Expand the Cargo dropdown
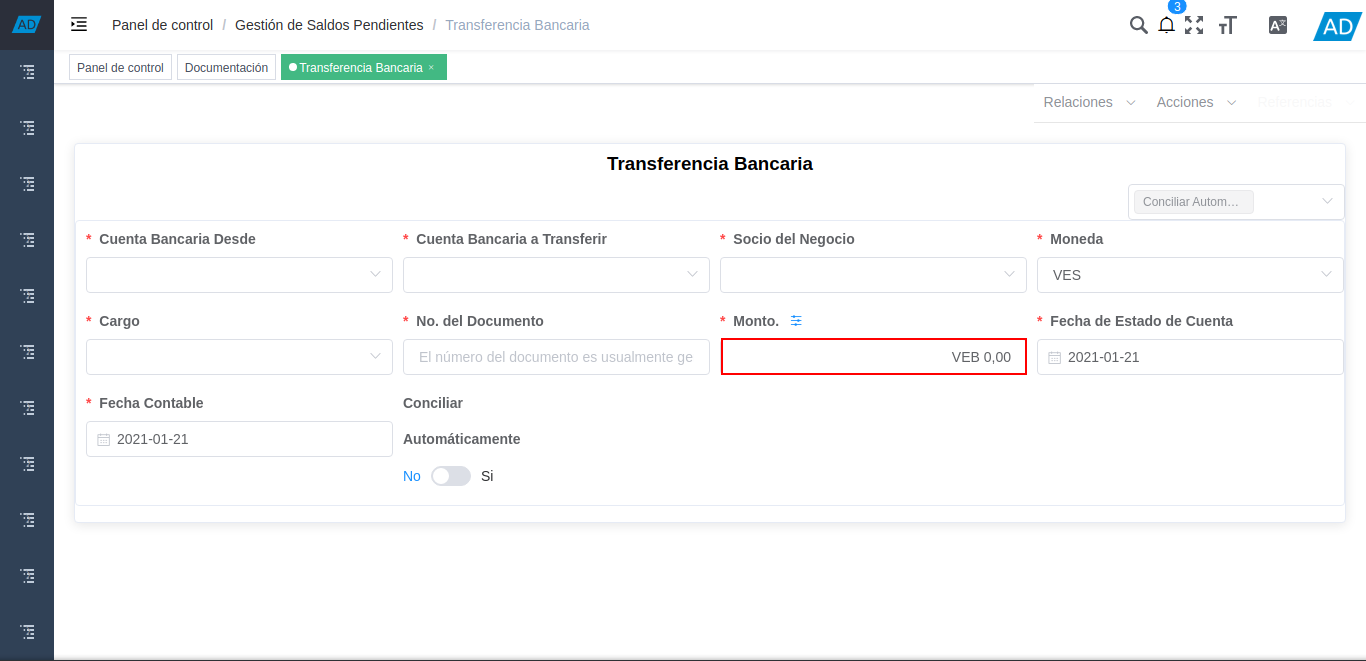 239,357
